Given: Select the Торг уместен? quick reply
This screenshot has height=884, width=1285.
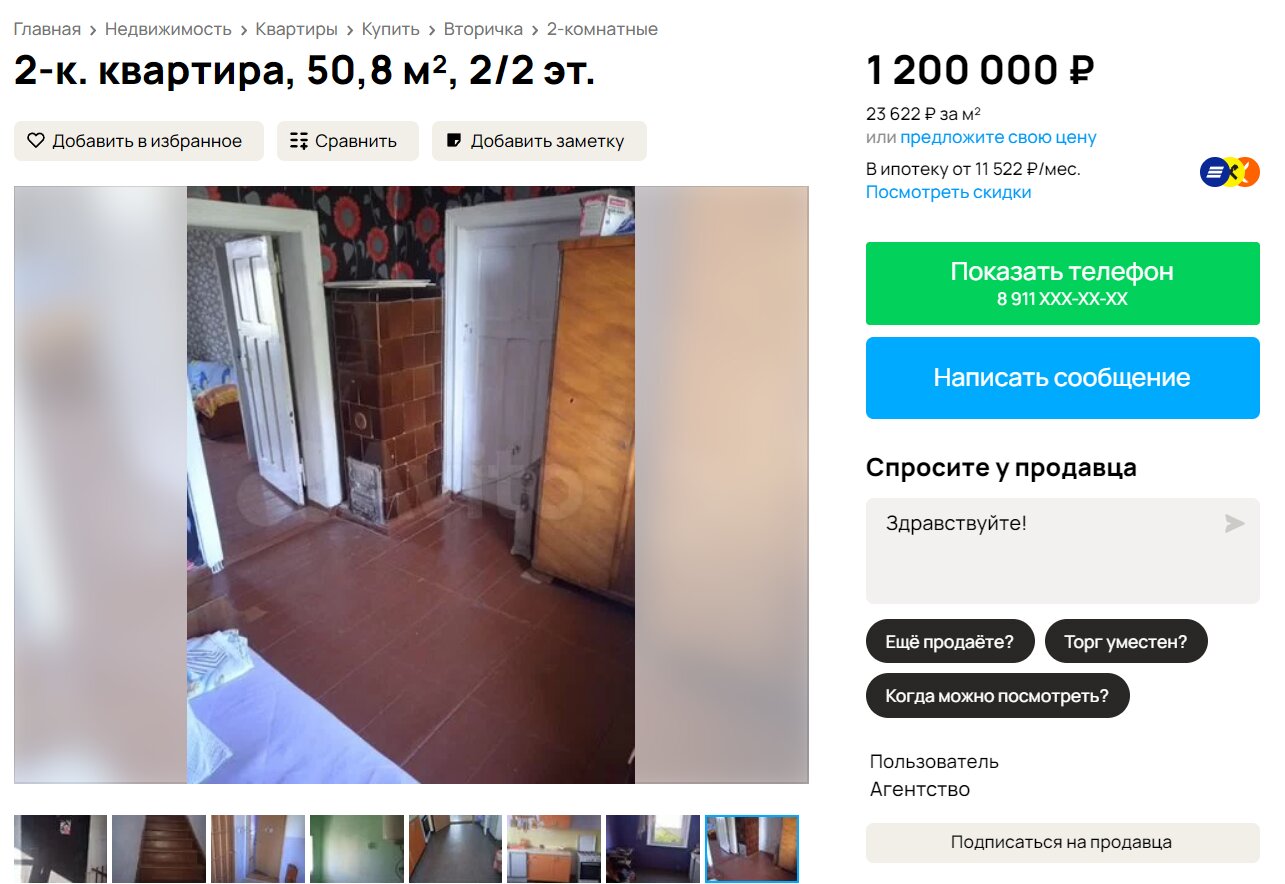Looking at the screenshot, I should 1126,641.
